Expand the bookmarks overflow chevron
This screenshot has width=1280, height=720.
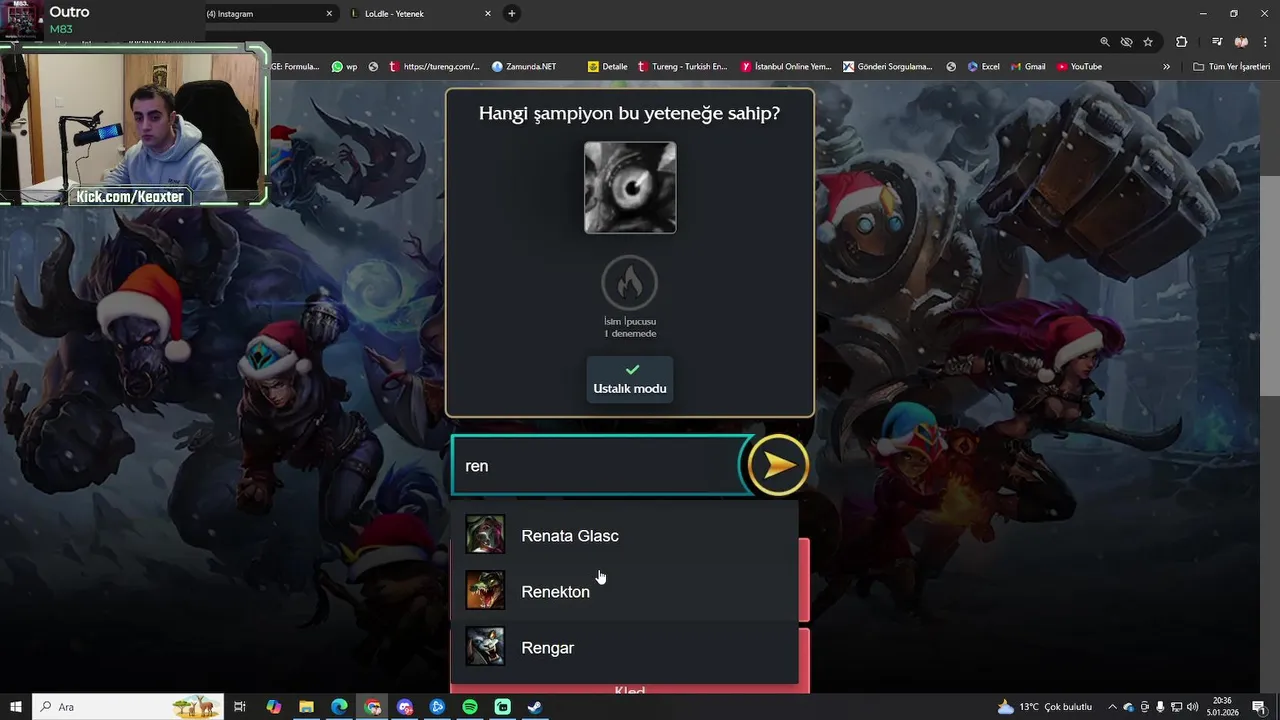coord(1166,67)
